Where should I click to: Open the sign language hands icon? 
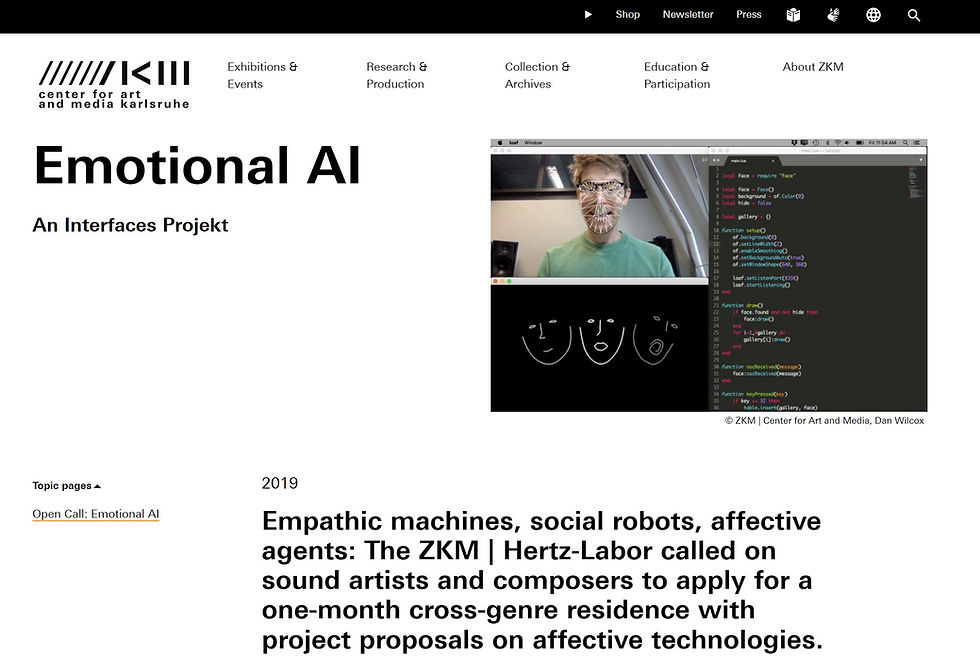[833, 15]
